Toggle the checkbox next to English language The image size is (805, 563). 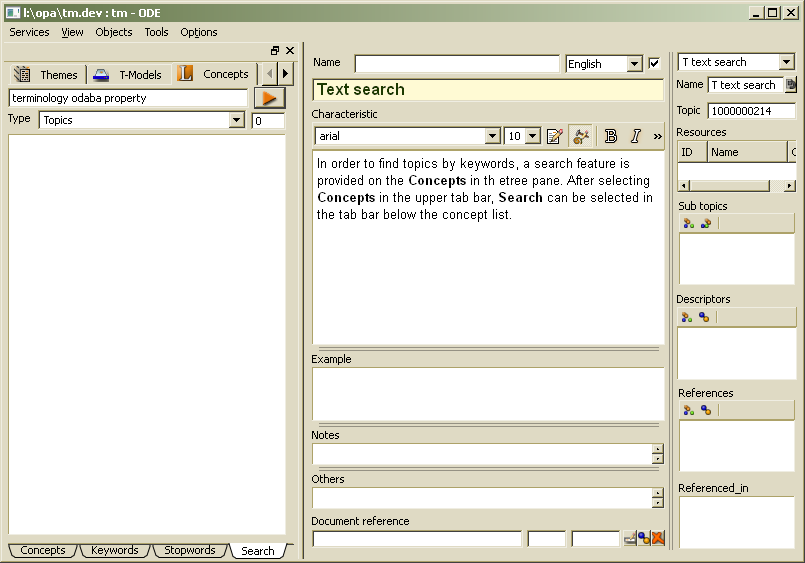tap(654, 63)
